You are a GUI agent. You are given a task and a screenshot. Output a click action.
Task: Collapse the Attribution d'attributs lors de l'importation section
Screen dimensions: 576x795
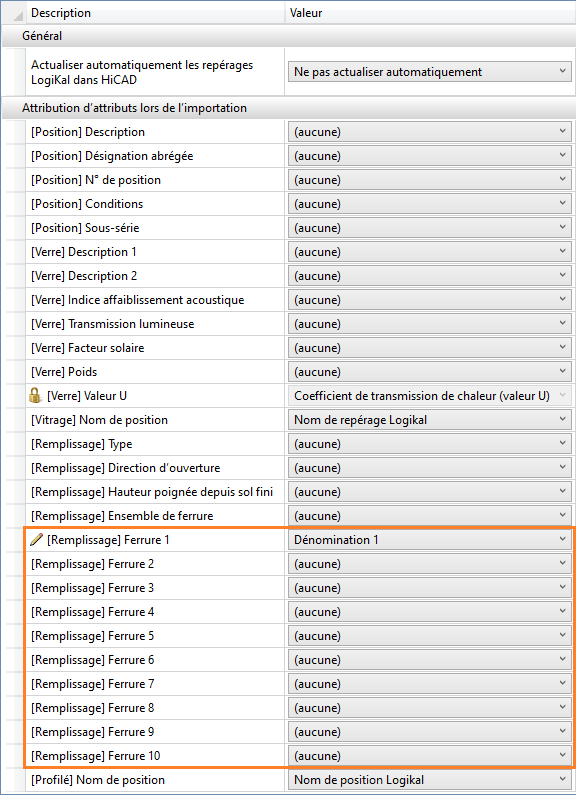tap(288, 108)
